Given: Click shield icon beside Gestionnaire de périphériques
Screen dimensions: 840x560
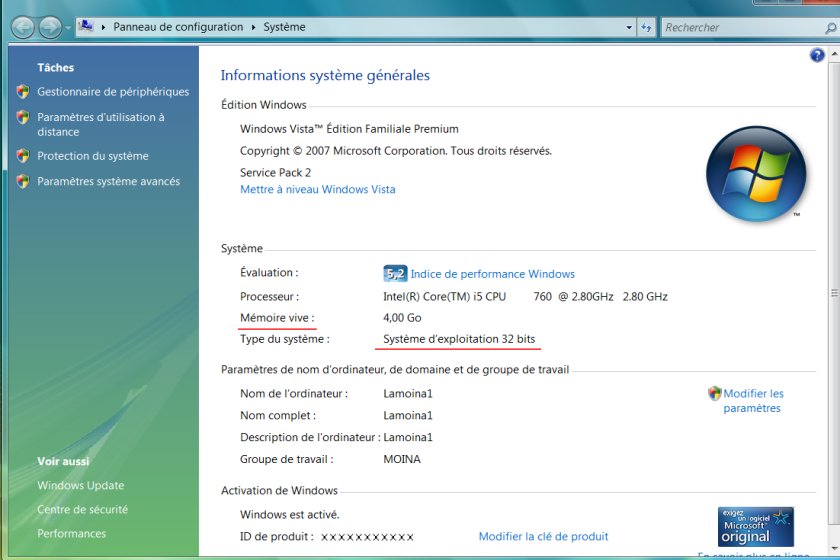Looking at the screenshot, I should point(23,92).
